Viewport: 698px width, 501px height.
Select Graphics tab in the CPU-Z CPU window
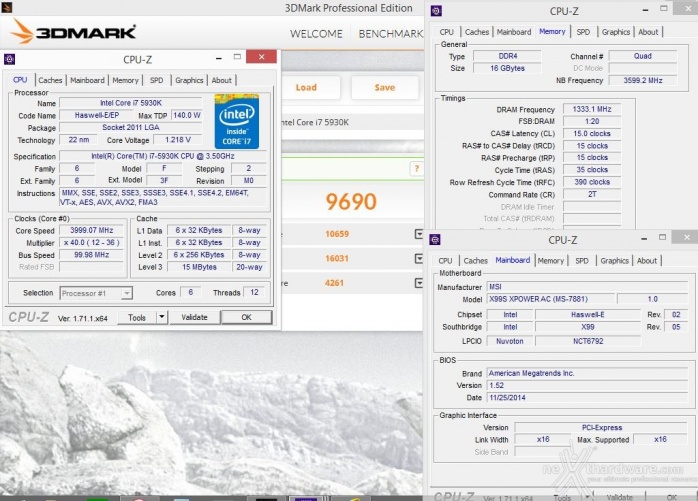(x=189, y=80)
